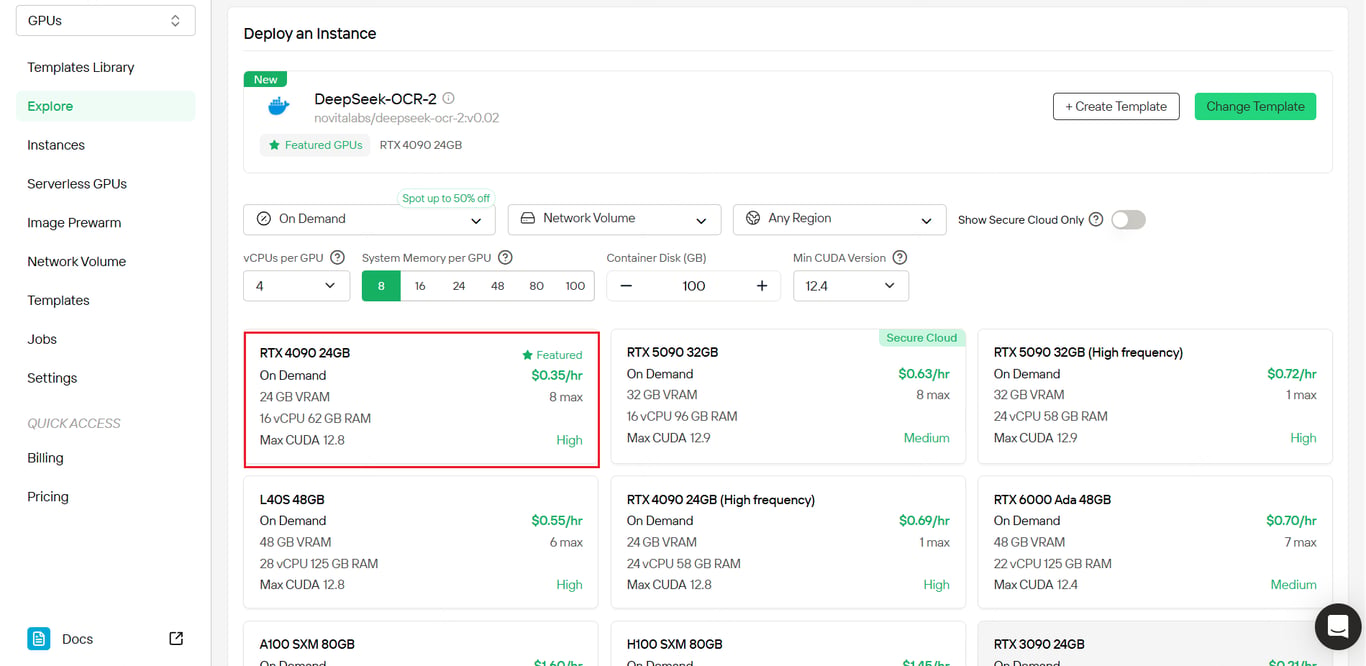Click the $0.55/hr price on L40S

(x=557, y=521)
